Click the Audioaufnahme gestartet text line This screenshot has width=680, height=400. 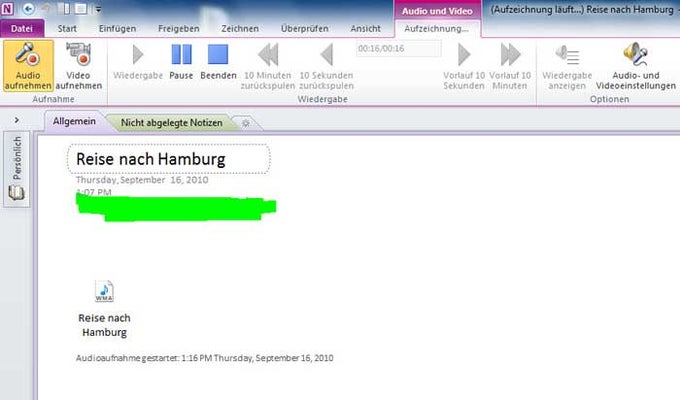pyautogui.click(x=205, y=358)
